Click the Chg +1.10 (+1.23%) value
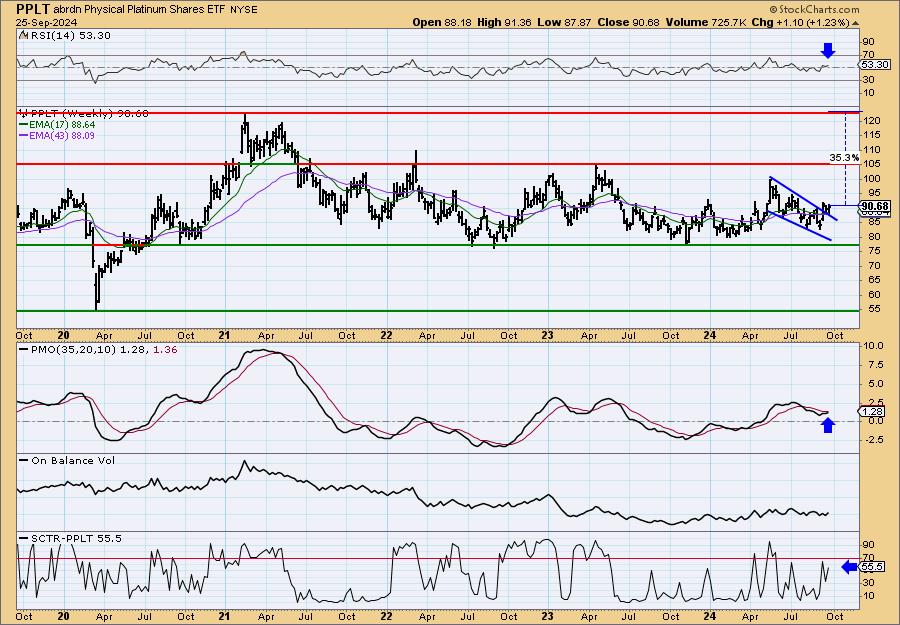This screenshot has width=900, height=625. click(800, 22)
